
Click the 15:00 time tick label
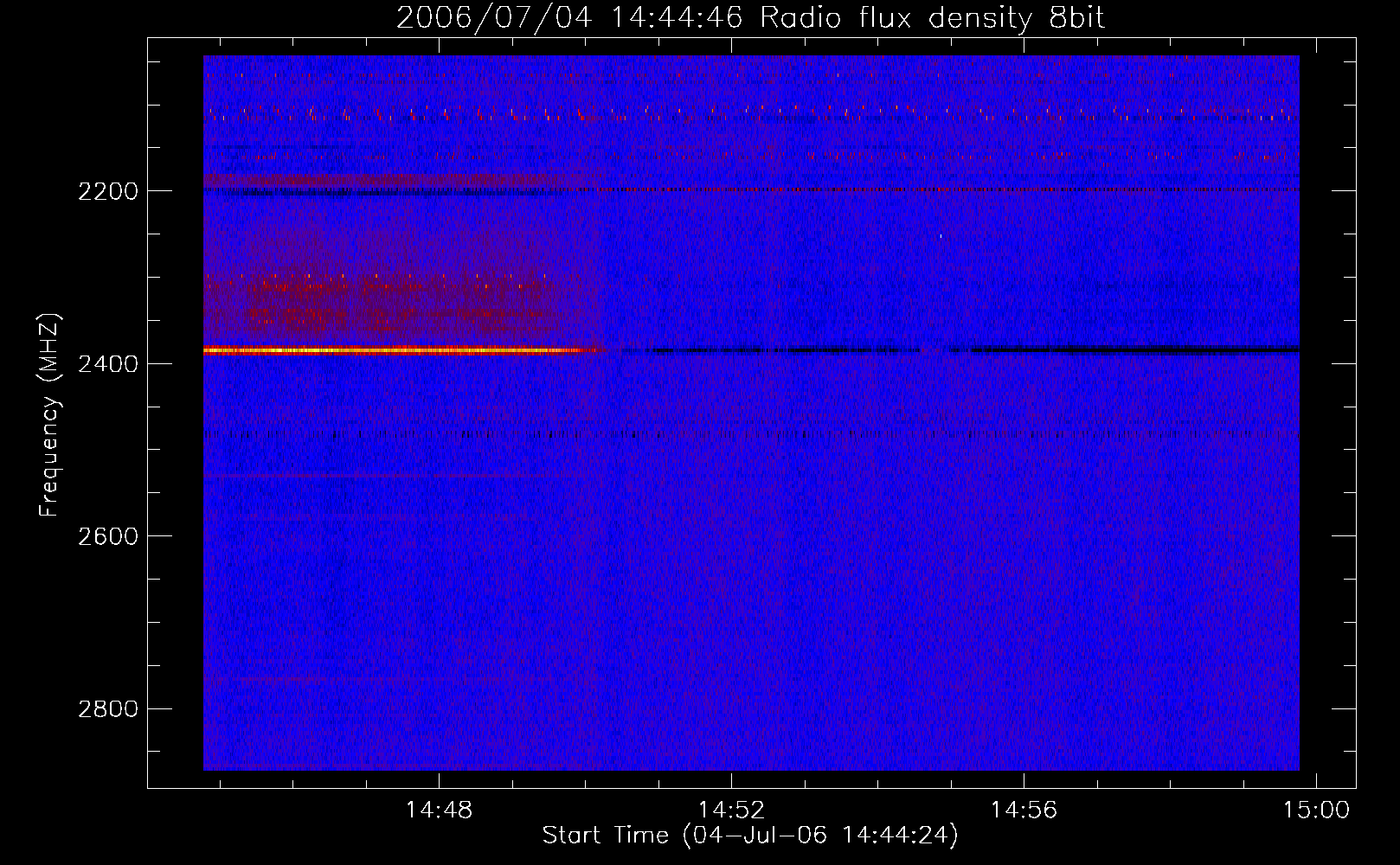pos(1316,811)
